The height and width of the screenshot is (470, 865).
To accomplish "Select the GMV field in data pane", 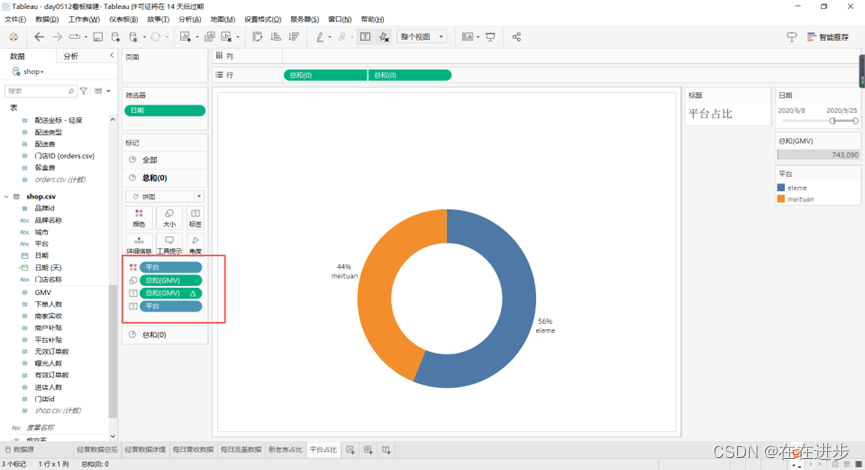I will coord(43,292).
